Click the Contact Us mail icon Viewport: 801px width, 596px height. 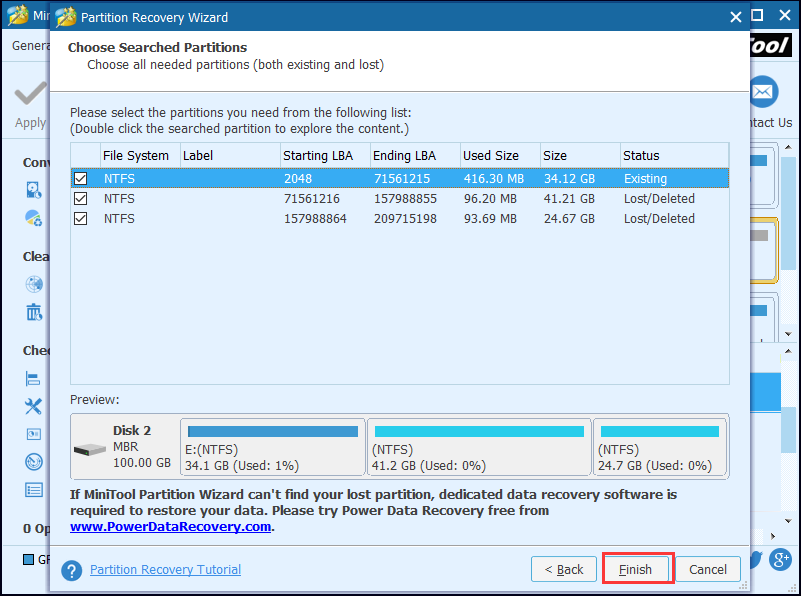click(x=764, y=92)
